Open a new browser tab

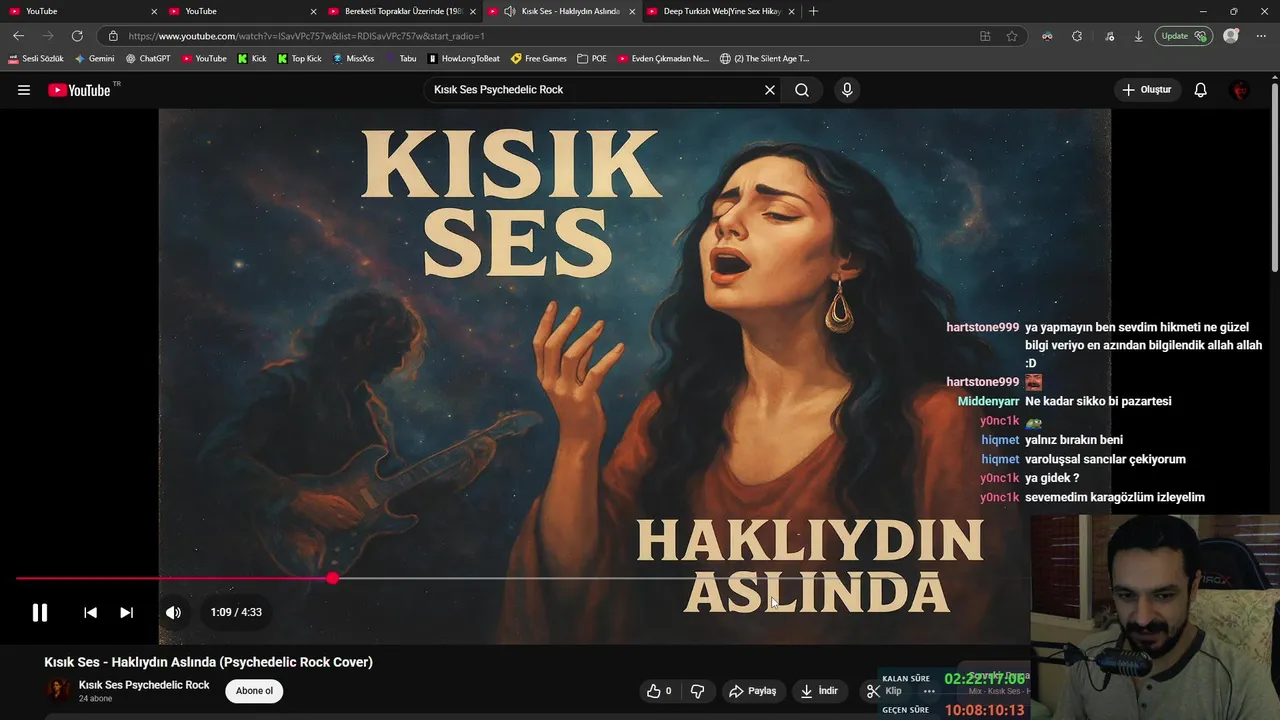tap(813, 11)
